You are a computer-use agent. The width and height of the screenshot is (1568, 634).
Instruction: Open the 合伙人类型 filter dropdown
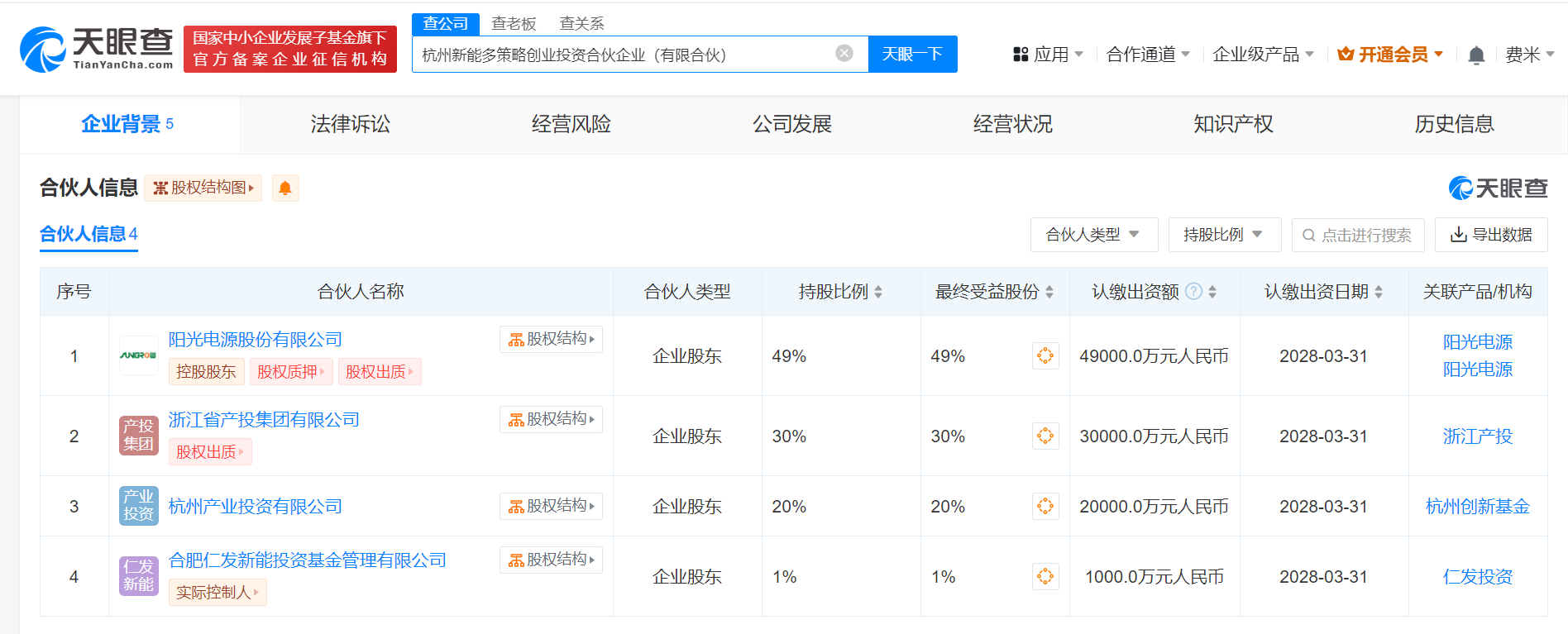[x=1093, y=235]
